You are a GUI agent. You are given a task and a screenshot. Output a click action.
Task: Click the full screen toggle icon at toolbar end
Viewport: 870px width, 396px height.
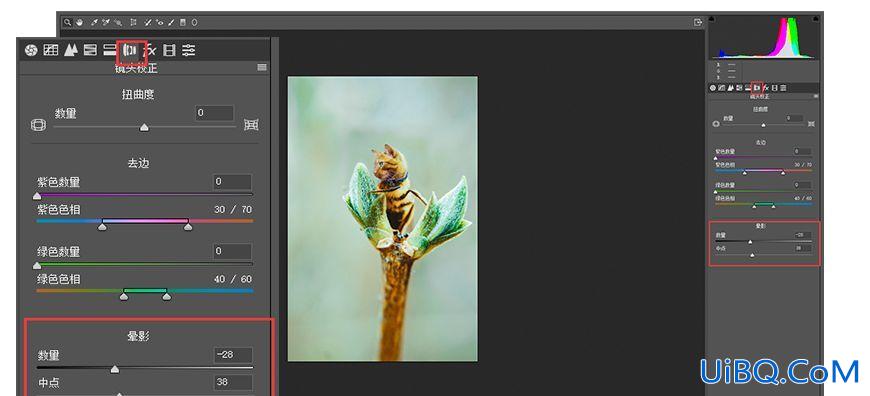click(x=698, y=23)
